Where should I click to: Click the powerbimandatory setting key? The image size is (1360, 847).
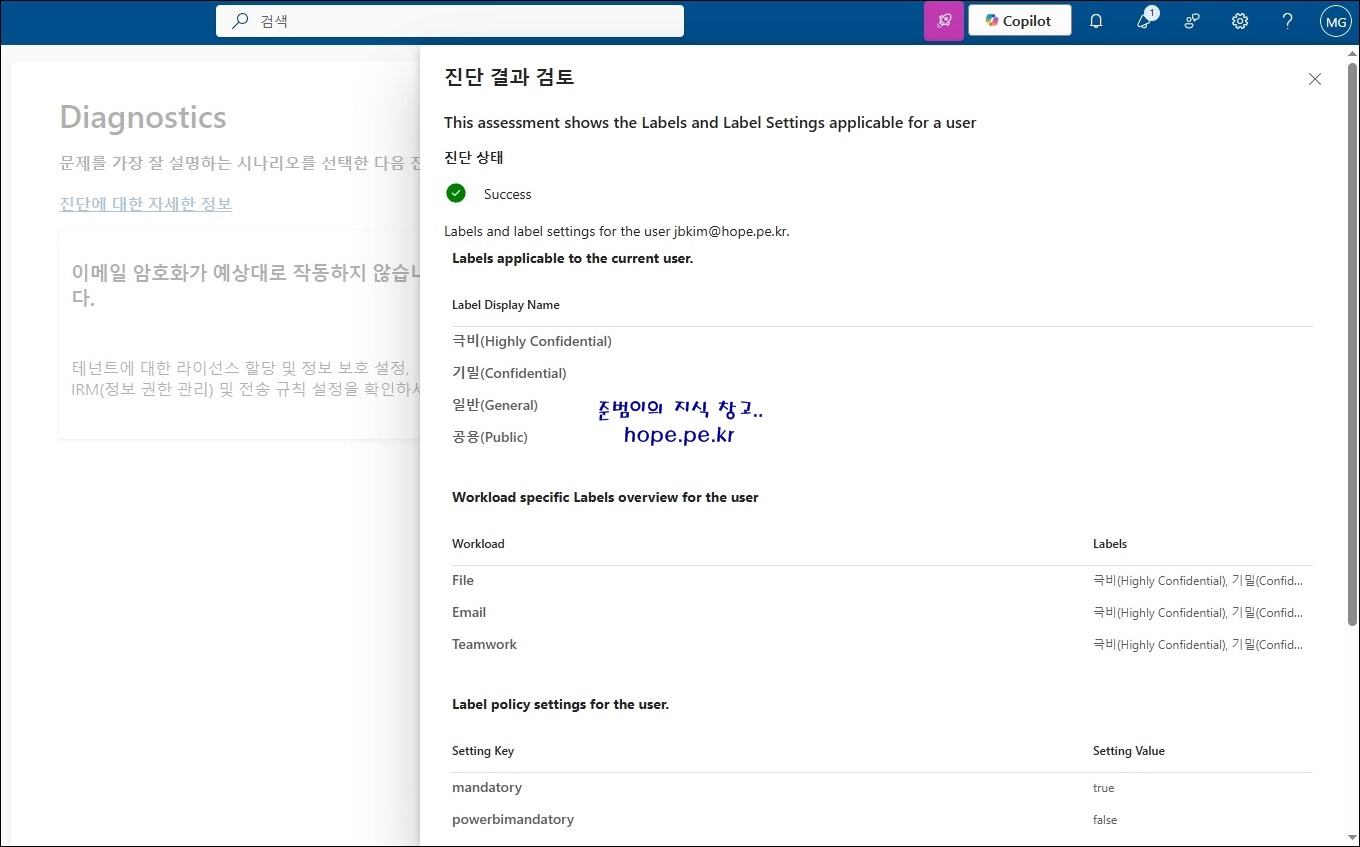(513, 820)
